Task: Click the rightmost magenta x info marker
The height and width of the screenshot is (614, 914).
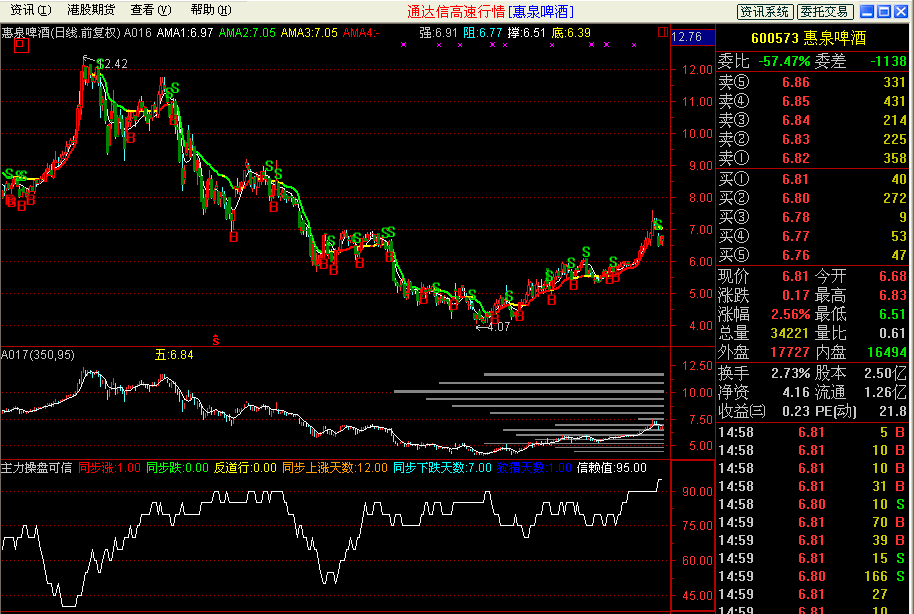Action: (634, 44)
